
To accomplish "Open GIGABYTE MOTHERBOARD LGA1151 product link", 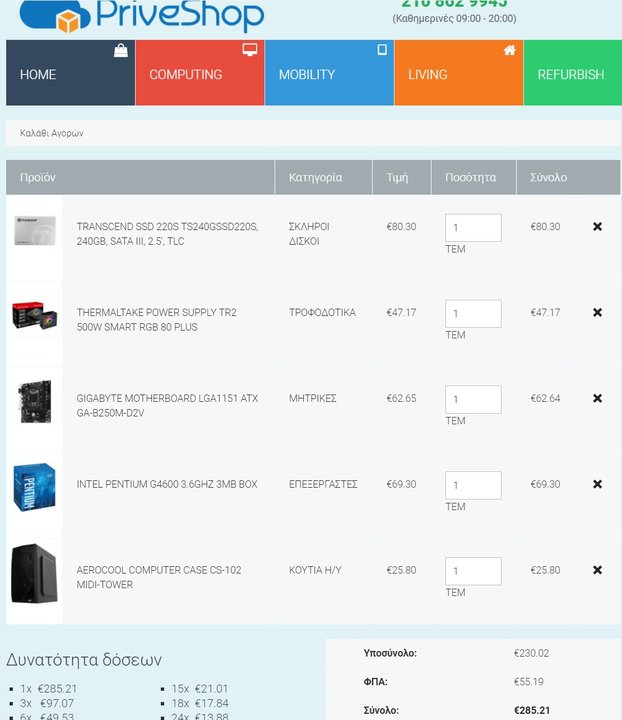I will click(x=168, y=405).
